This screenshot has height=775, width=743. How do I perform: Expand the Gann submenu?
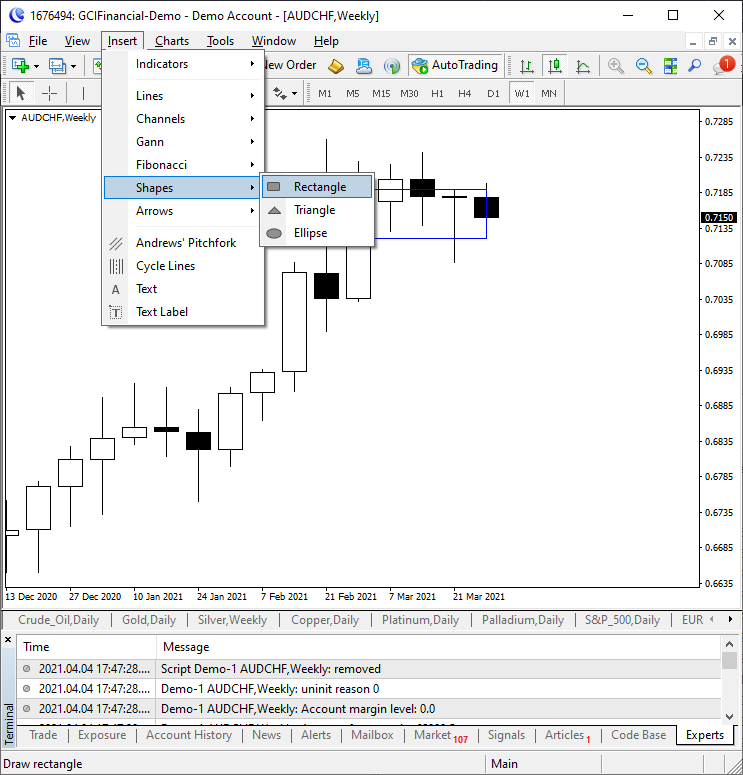pyautogui.click(x=183, y=142)
